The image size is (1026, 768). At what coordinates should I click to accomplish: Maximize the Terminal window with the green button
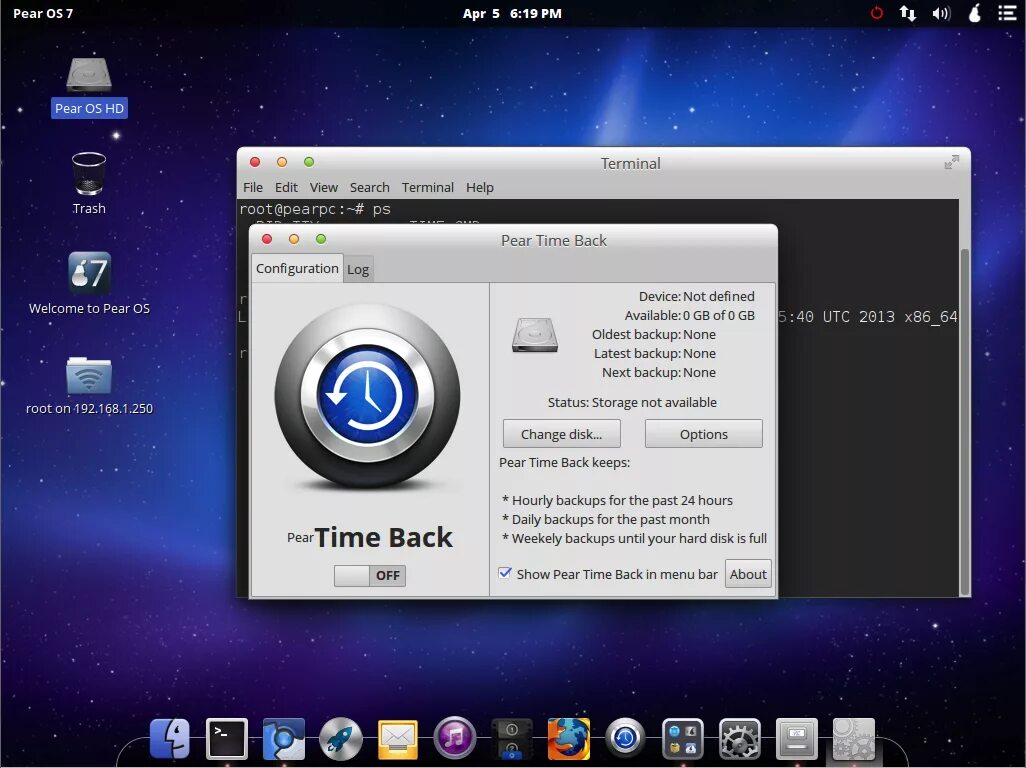[309, 162]
